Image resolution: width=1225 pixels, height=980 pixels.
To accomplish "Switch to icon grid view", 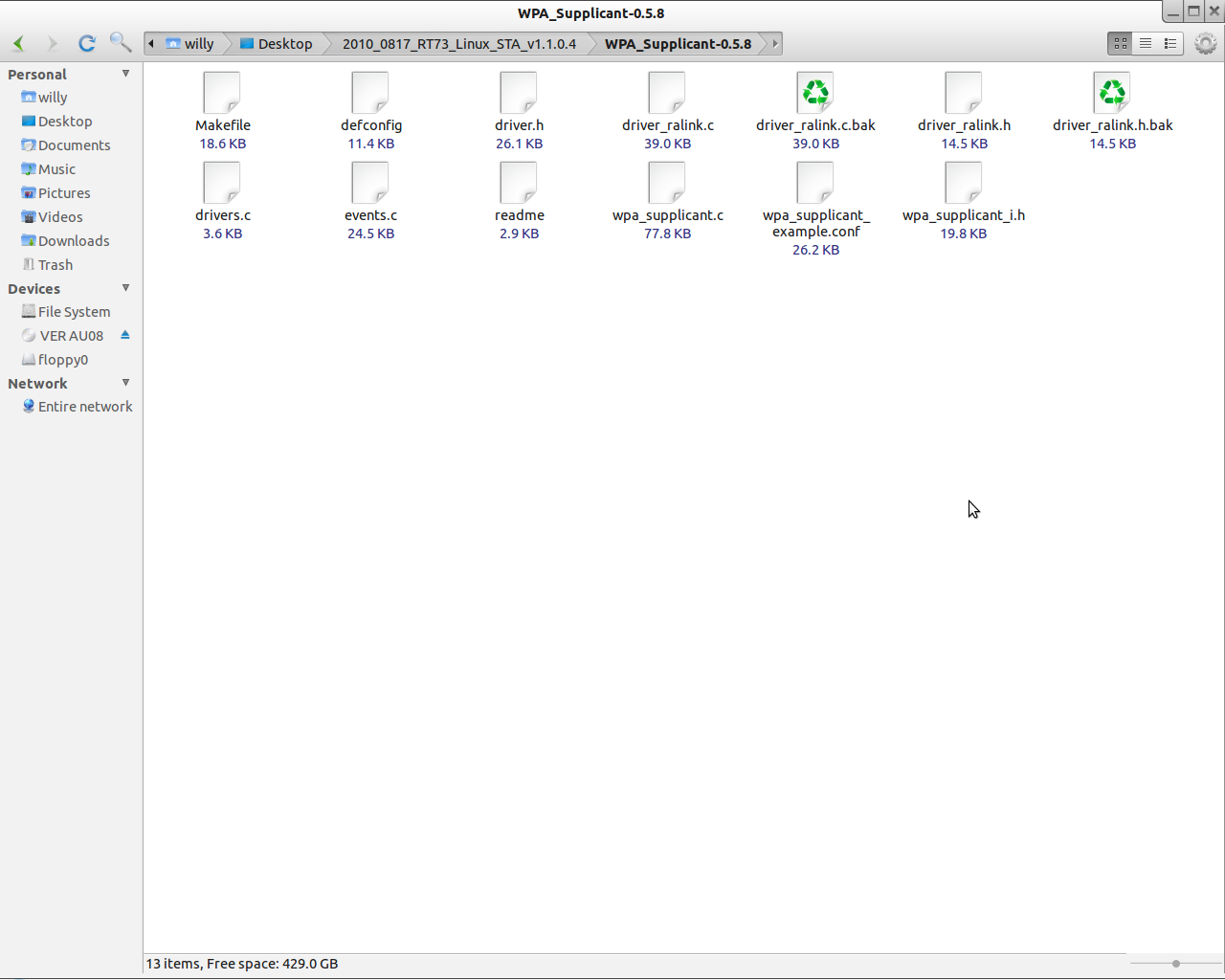I will pos(1120,43).
